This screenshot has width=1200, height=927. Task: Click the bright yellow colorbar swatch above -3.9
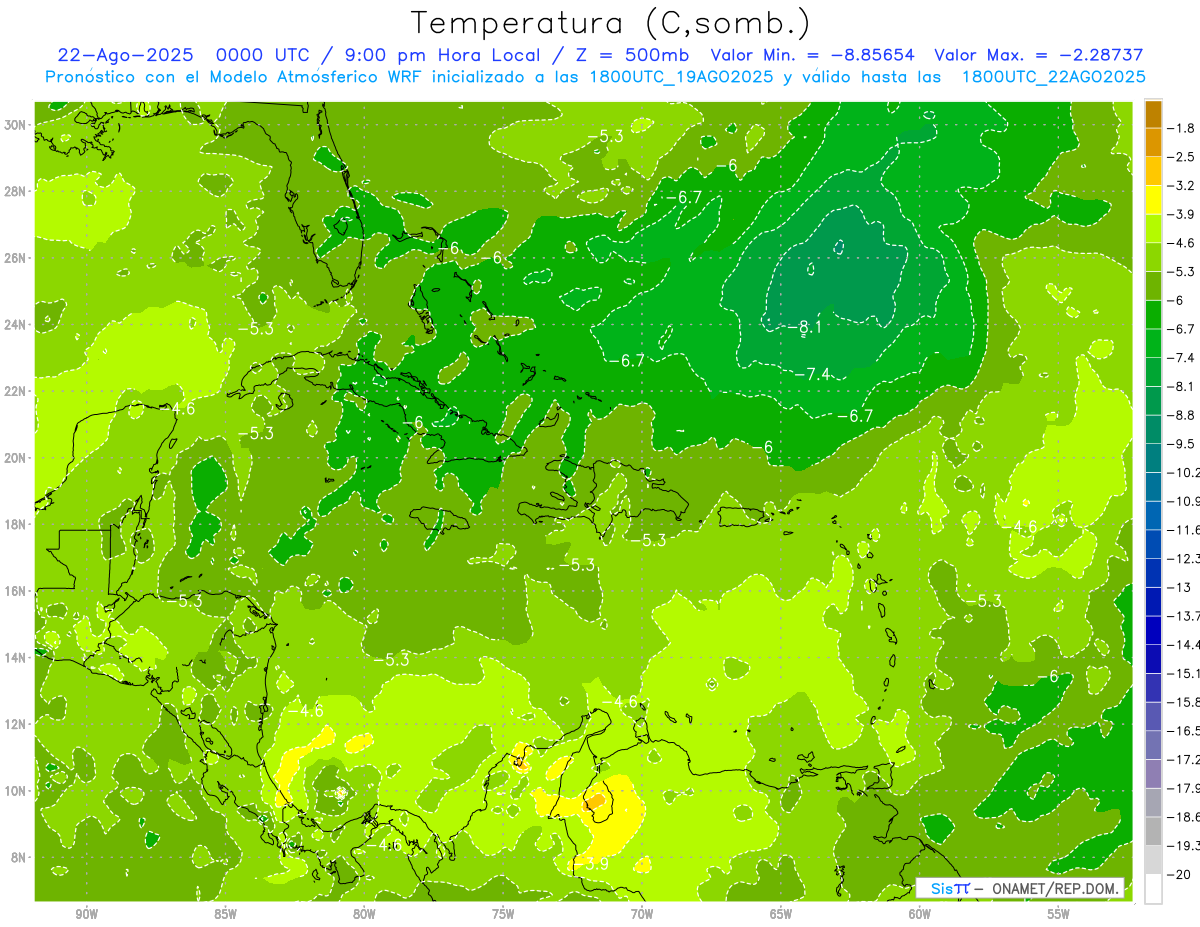tap(1153, 200)
